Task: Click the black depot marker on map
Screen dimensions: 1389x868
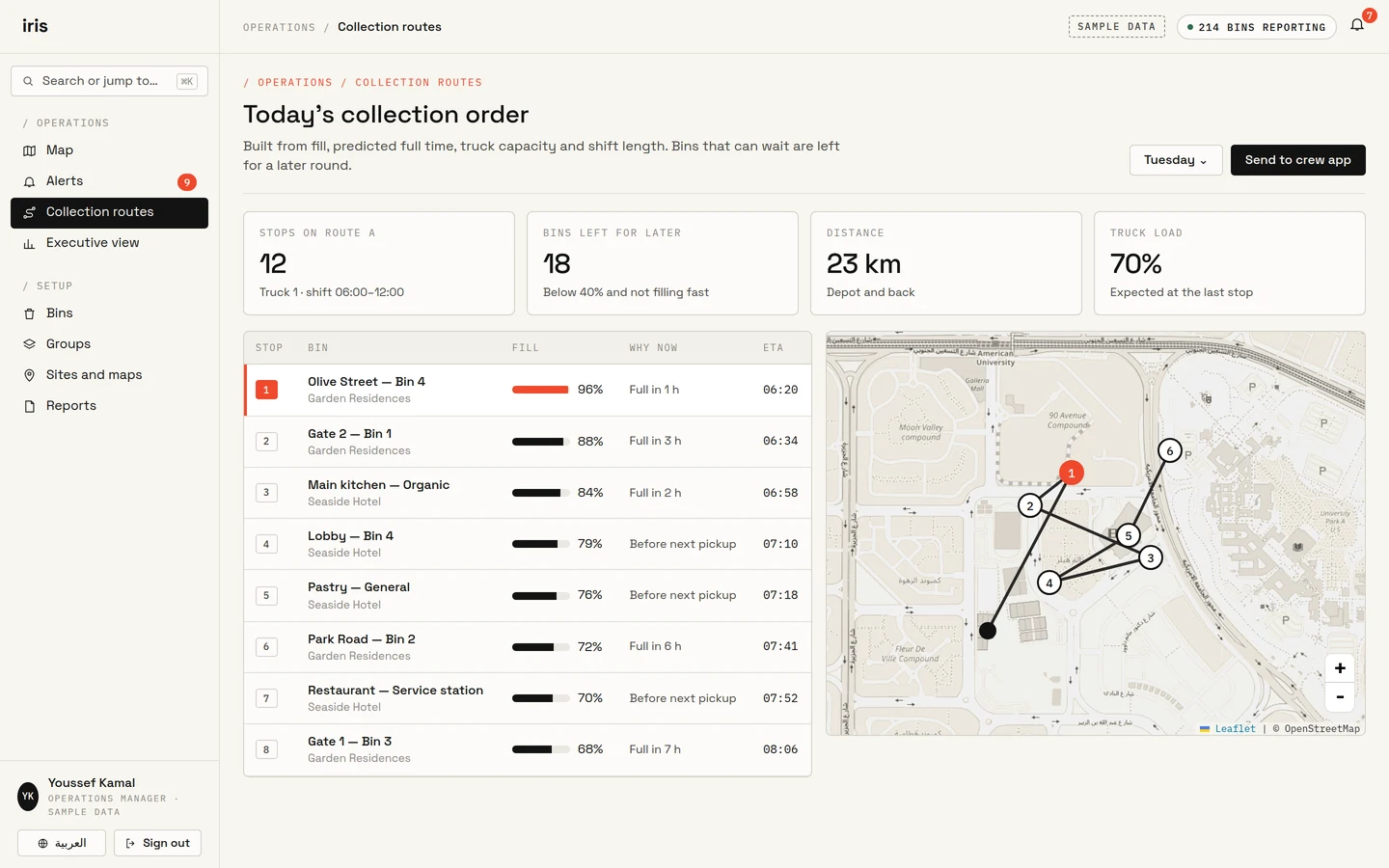Action: [x=988, y=631]
